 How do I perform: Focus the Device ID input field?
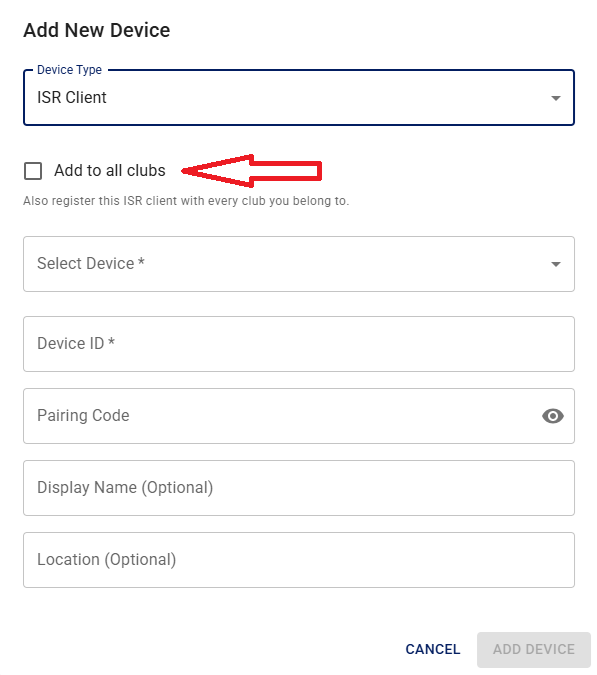299,344
